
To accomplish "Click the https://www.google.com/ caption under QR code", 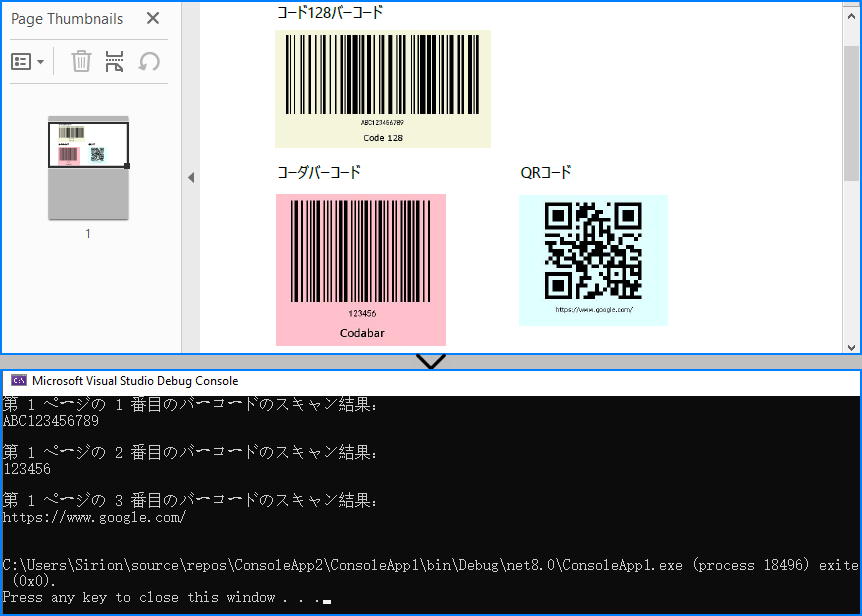I will pyautogui.click(x=594, y=309).
